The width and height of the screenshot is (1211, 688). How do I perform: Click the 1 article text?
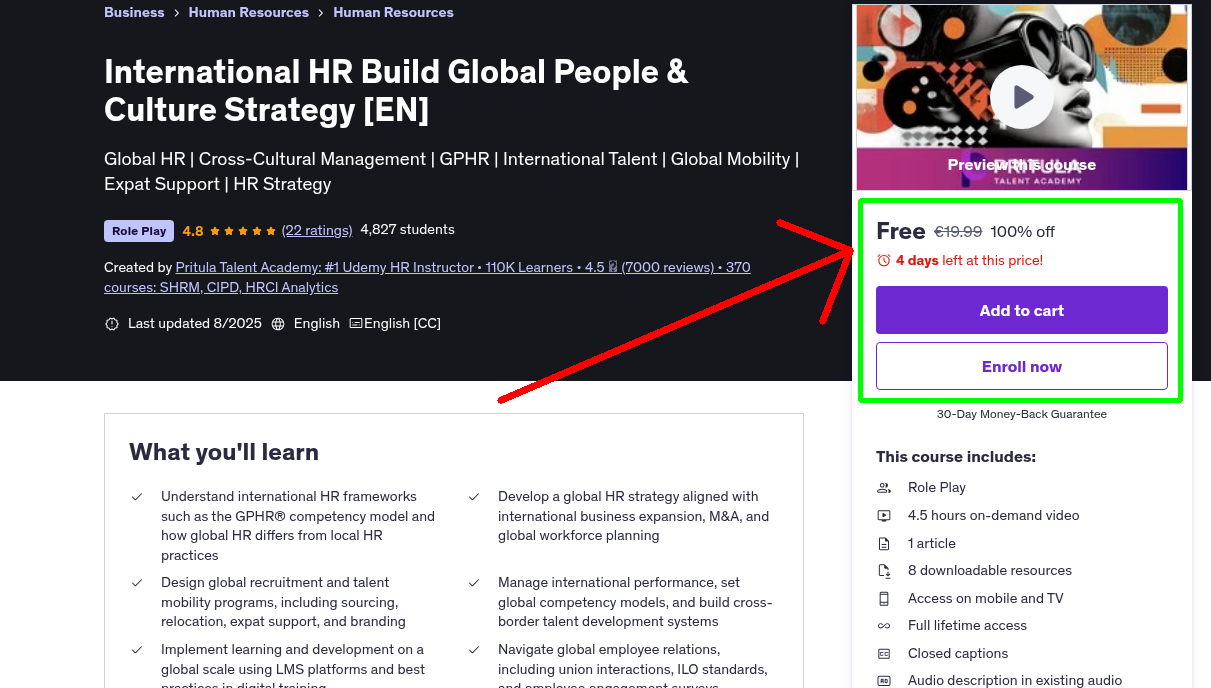pyautogui.click(x=931, y=544)
